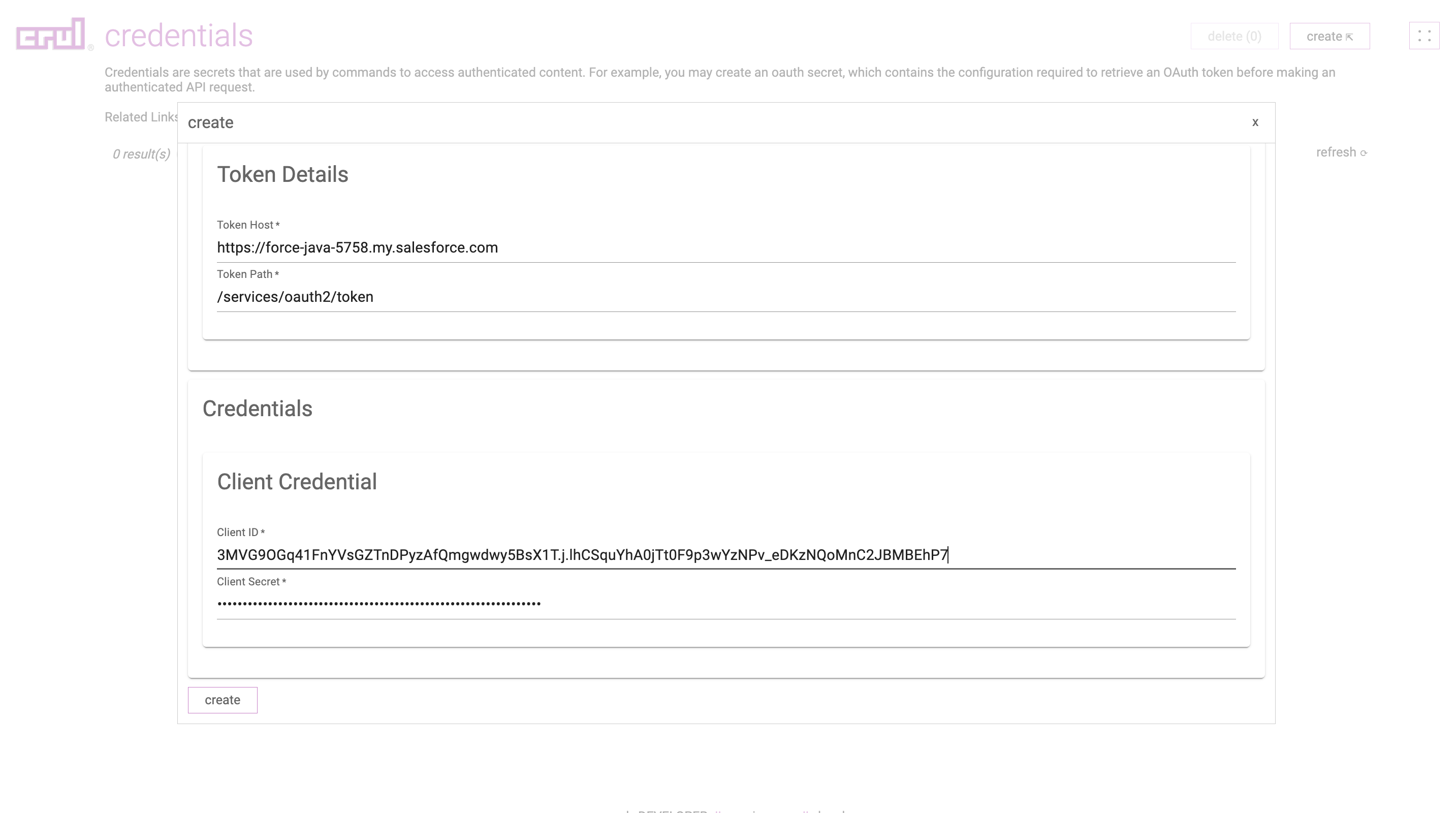Image resolution: width=1456 pixels, height=813 pixels.
Task: Expand the Token Details section
Action: click(283, 174)
